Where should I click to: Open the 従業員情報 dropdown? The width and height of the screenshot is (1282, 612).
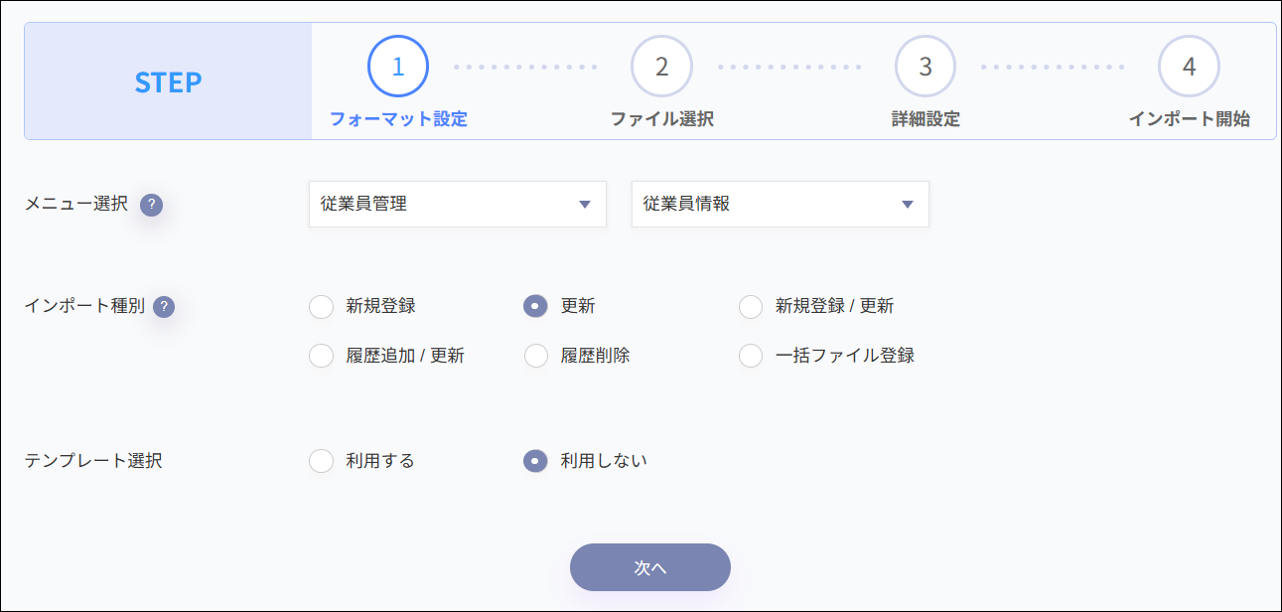(x=780, y=204)
